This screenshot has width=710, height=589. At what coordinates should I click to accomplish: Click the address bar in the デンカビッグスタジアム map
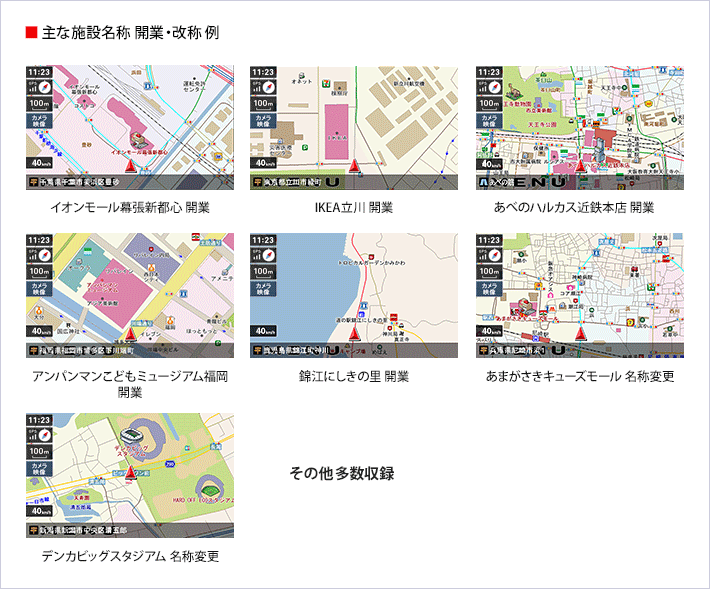click(x=130, y=530)
